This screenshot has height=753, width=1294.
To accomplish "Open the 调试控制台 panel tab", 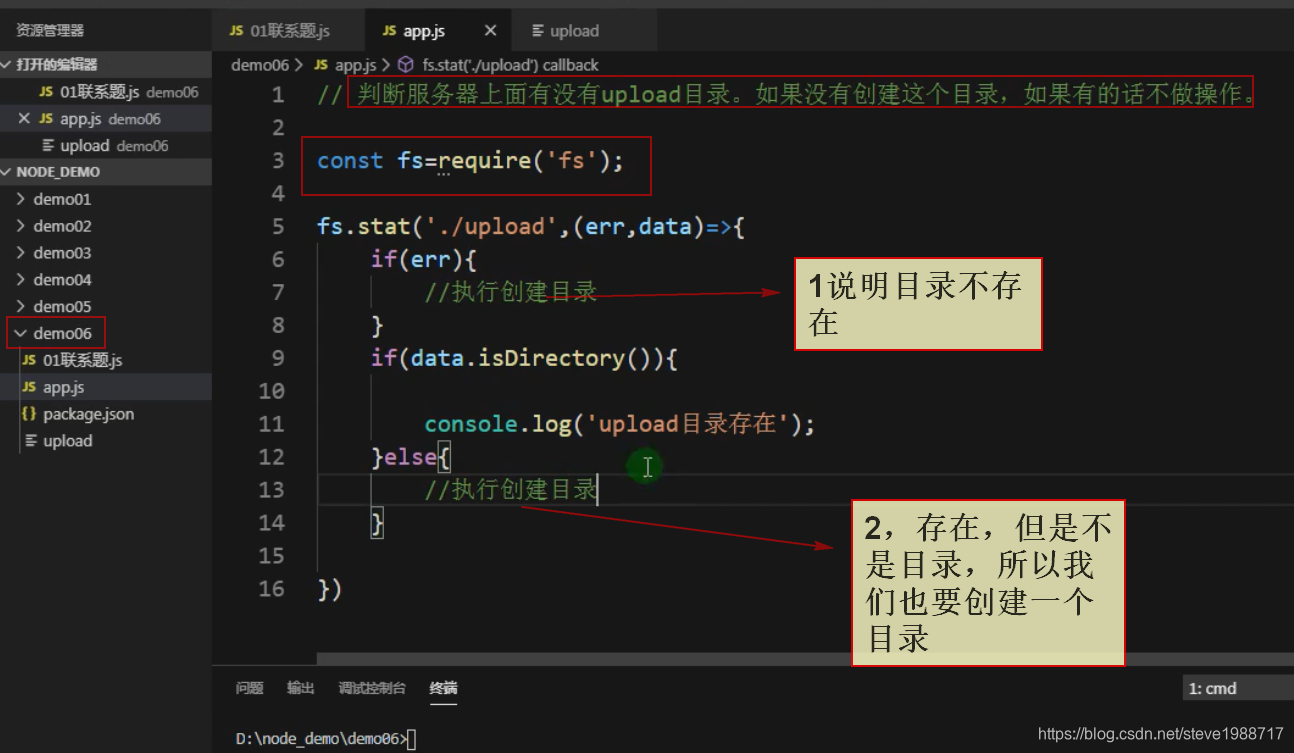I will [372, 688].
